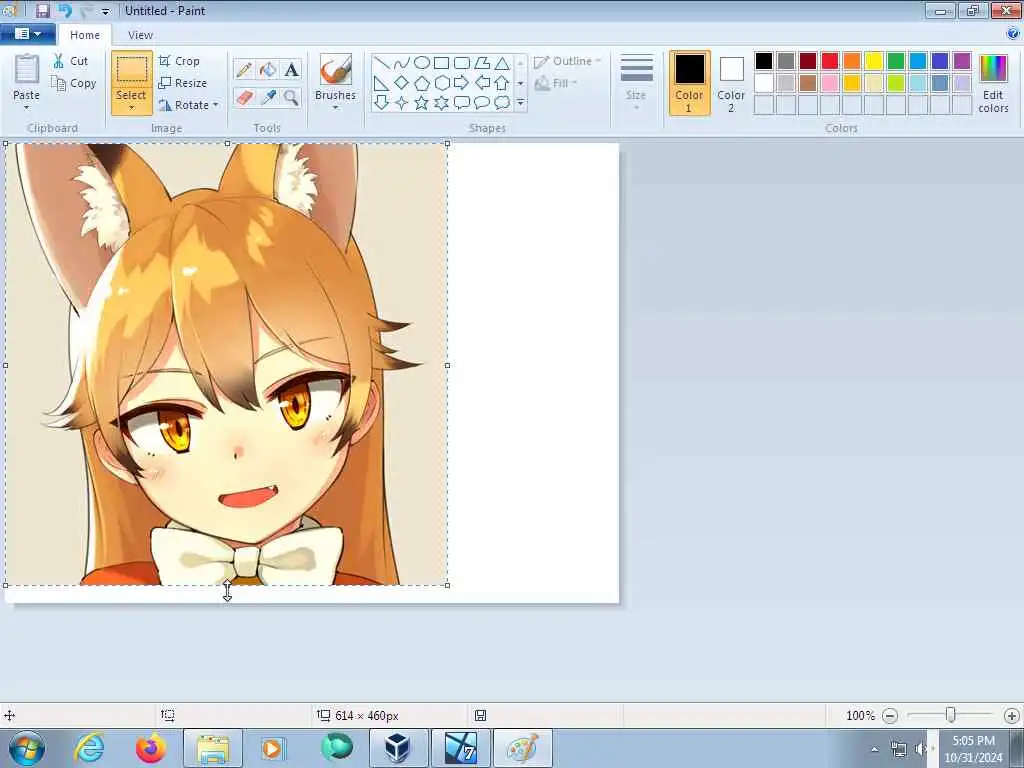
Task: Activate Color 1 foreground selector
Action: [690, 83]
